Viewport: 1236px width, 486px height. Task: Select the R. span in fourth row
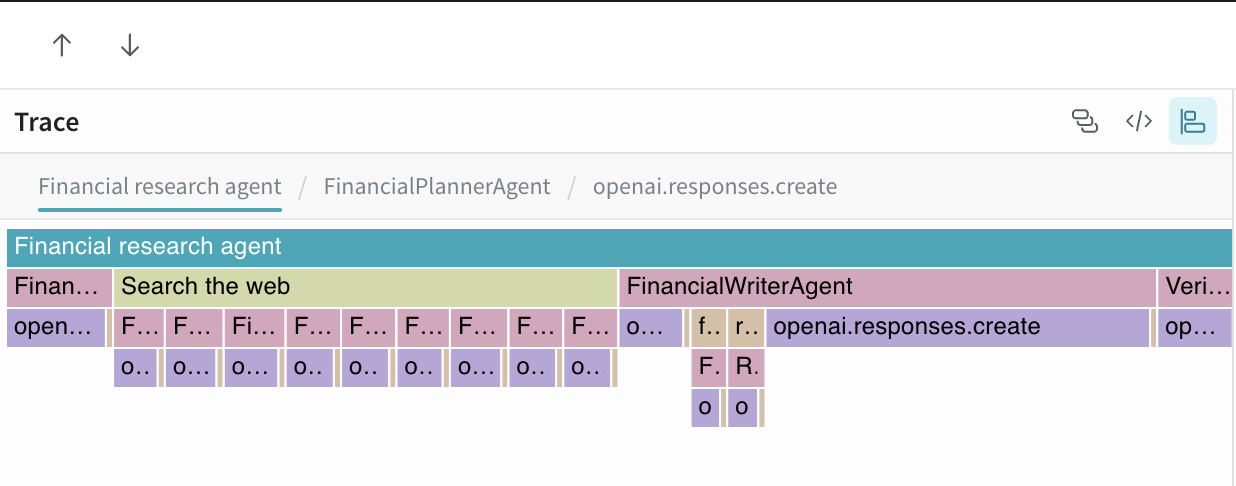(x=745, y=368)
